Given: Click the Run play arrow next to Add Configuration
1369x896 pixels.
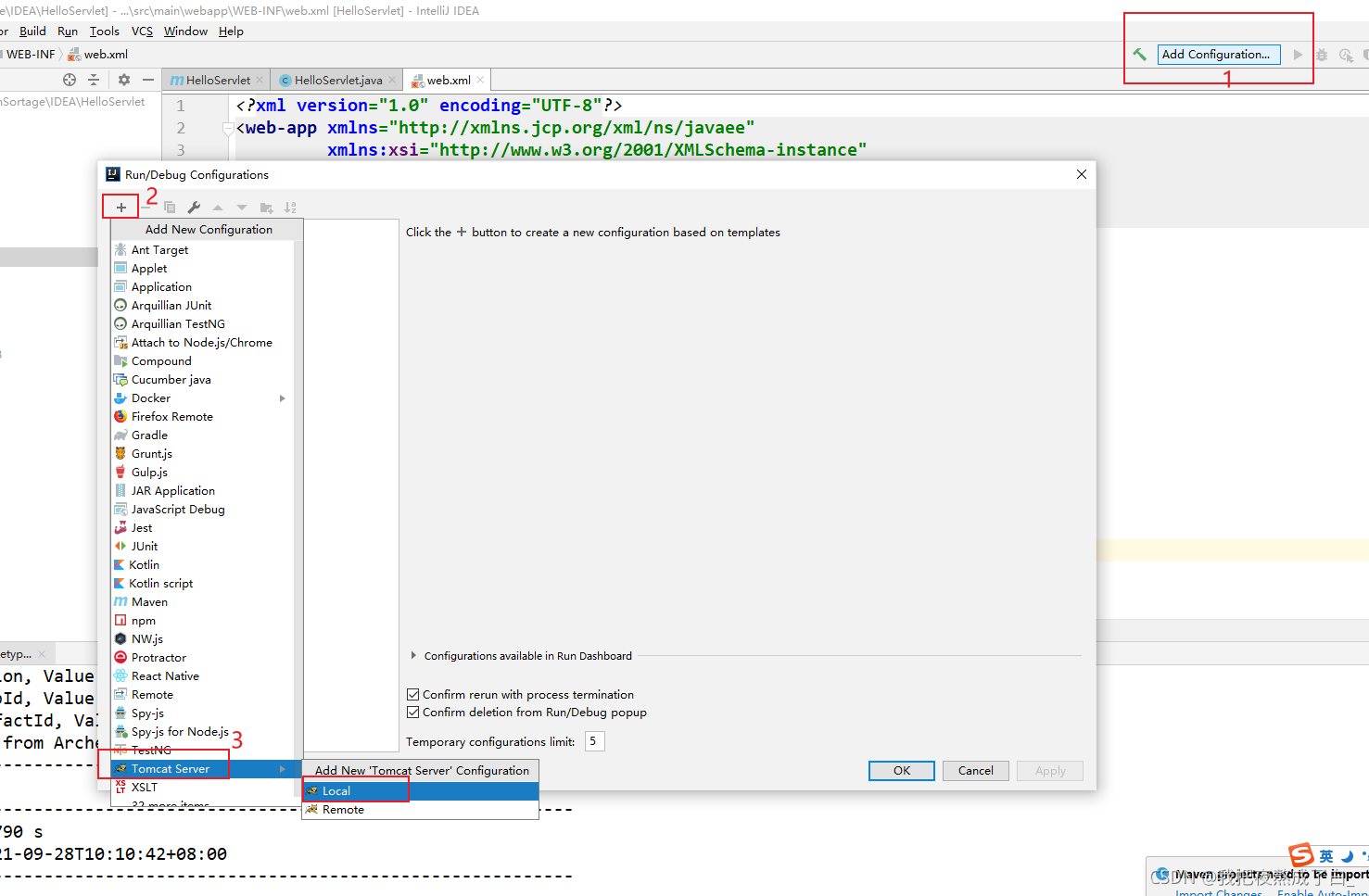Looking at the screenshot, I should pyautogui.click(x=1298, y=54).
